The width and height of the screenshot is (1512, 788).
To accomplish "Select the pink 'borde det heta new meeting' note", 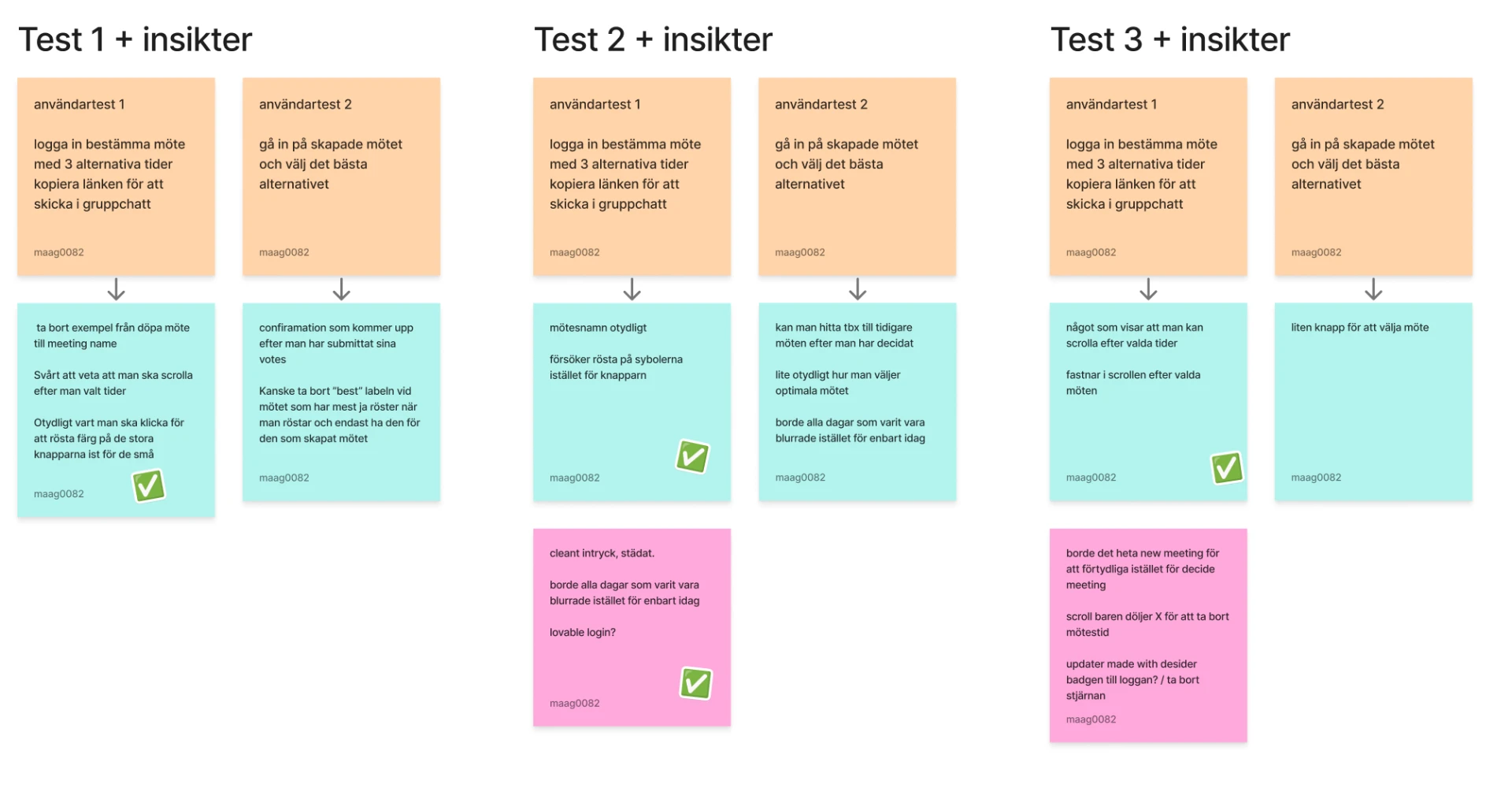I will (1148, 635).
